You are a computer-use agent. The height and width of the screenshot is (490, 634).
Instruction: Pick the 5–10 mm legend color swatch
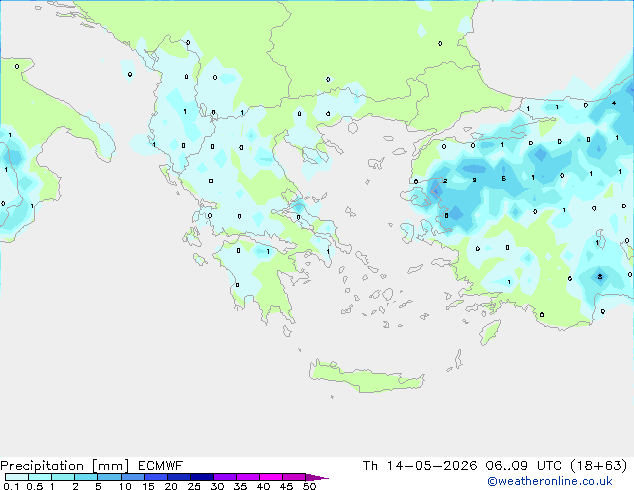(109, 477)
